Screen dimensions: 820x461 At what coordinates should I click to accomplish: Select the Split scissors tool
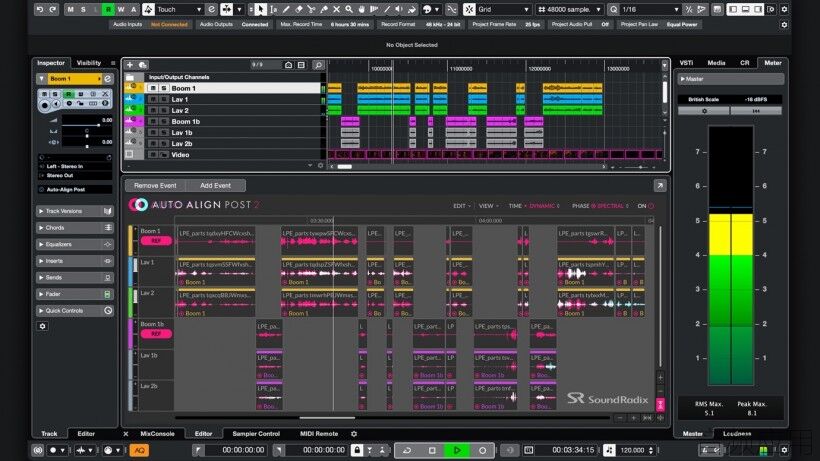click(311, 9)
